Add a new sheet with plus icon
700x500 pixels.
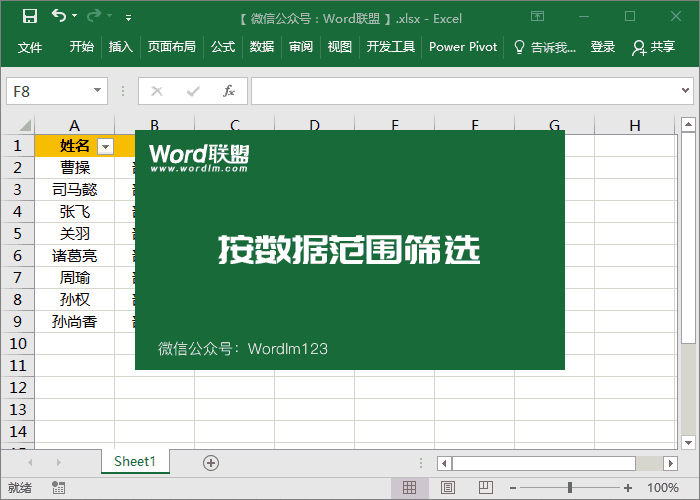pos(210,462)
